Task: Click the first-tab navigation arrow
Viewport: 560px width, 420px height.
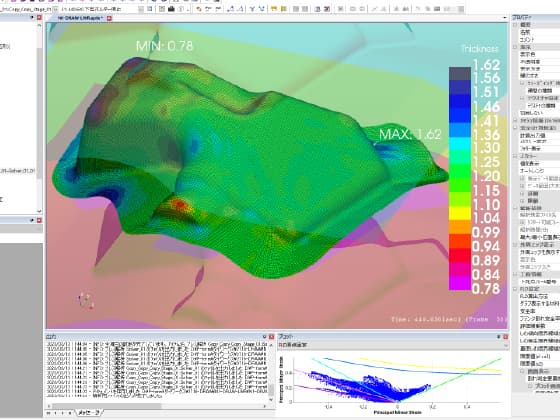Action: point(49,413)
